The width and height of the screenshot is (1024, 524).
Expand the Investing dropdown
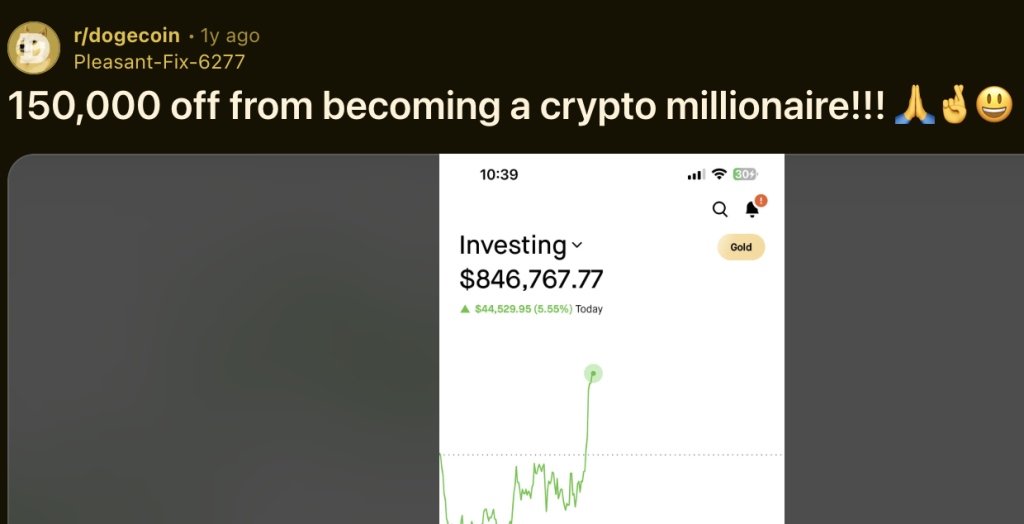click(577, 245)
